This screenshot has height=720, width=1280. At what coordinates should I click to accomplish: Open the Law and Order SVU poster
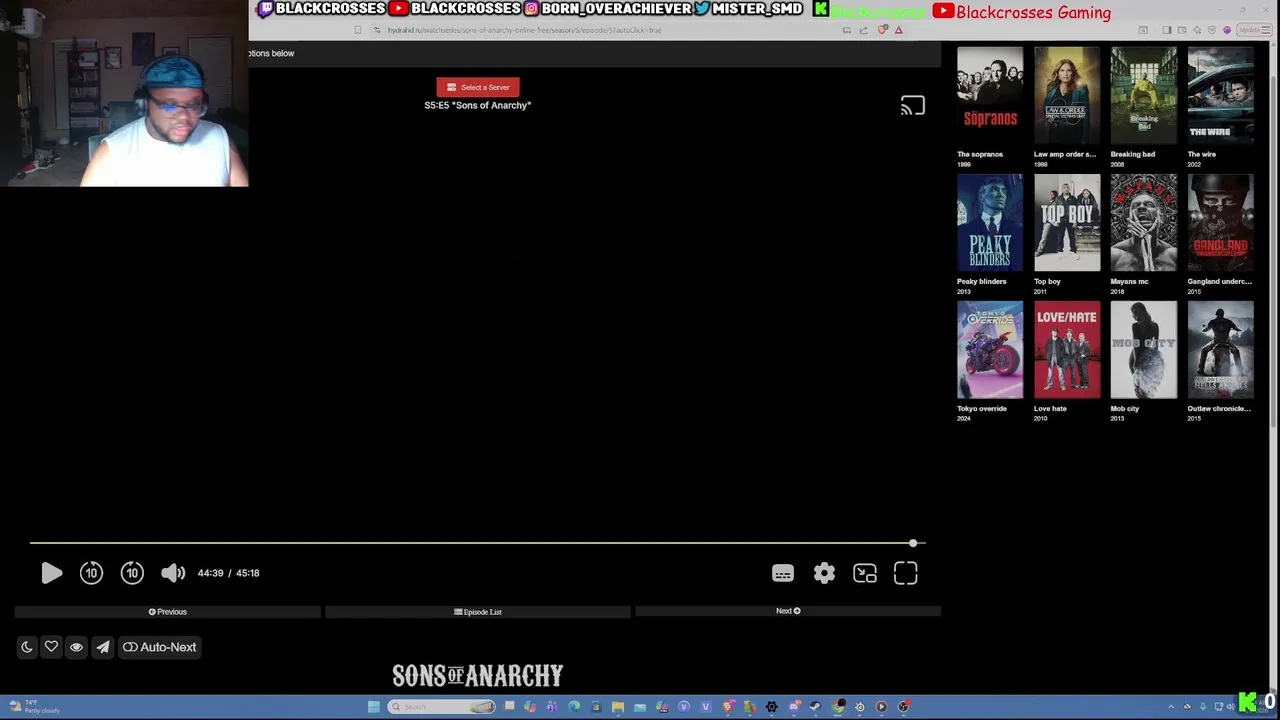1067,95
